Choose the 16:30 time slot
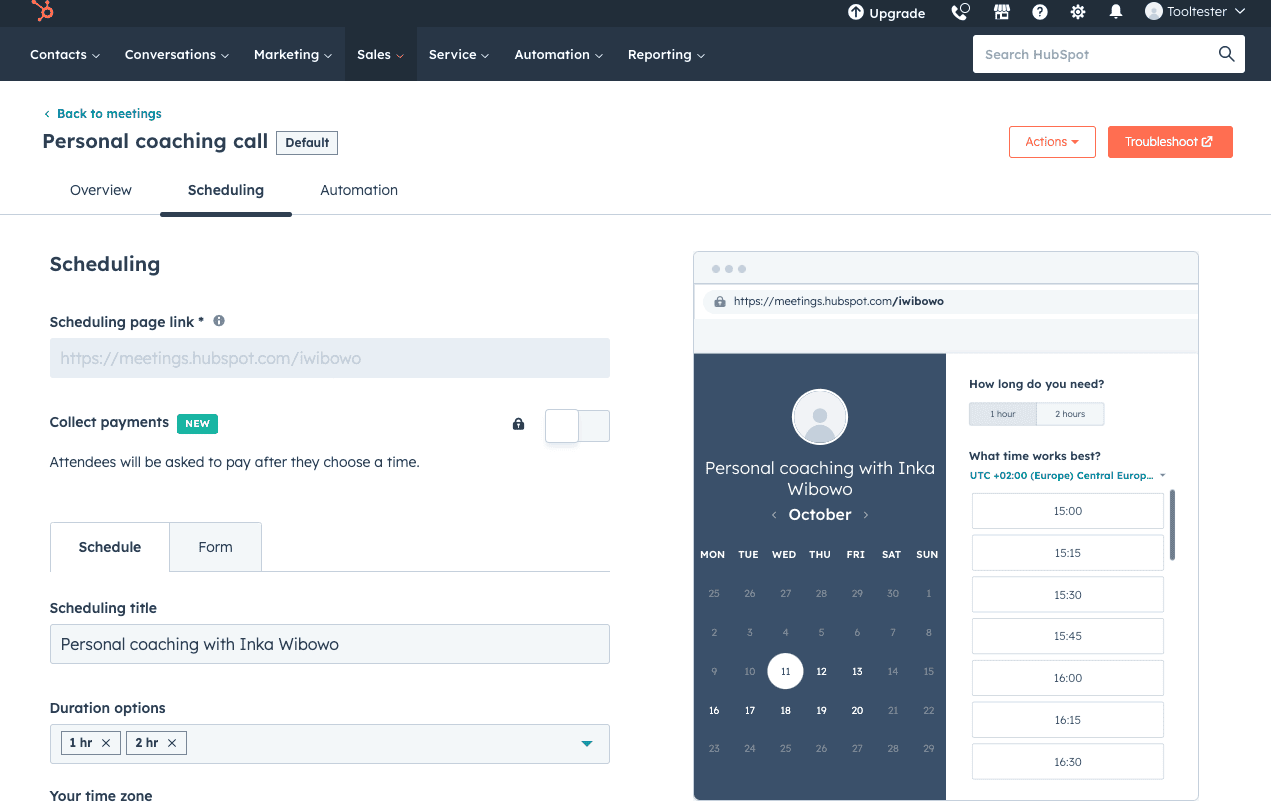The width and height of the screenshot is (1271, 810). click(1068, 762)
